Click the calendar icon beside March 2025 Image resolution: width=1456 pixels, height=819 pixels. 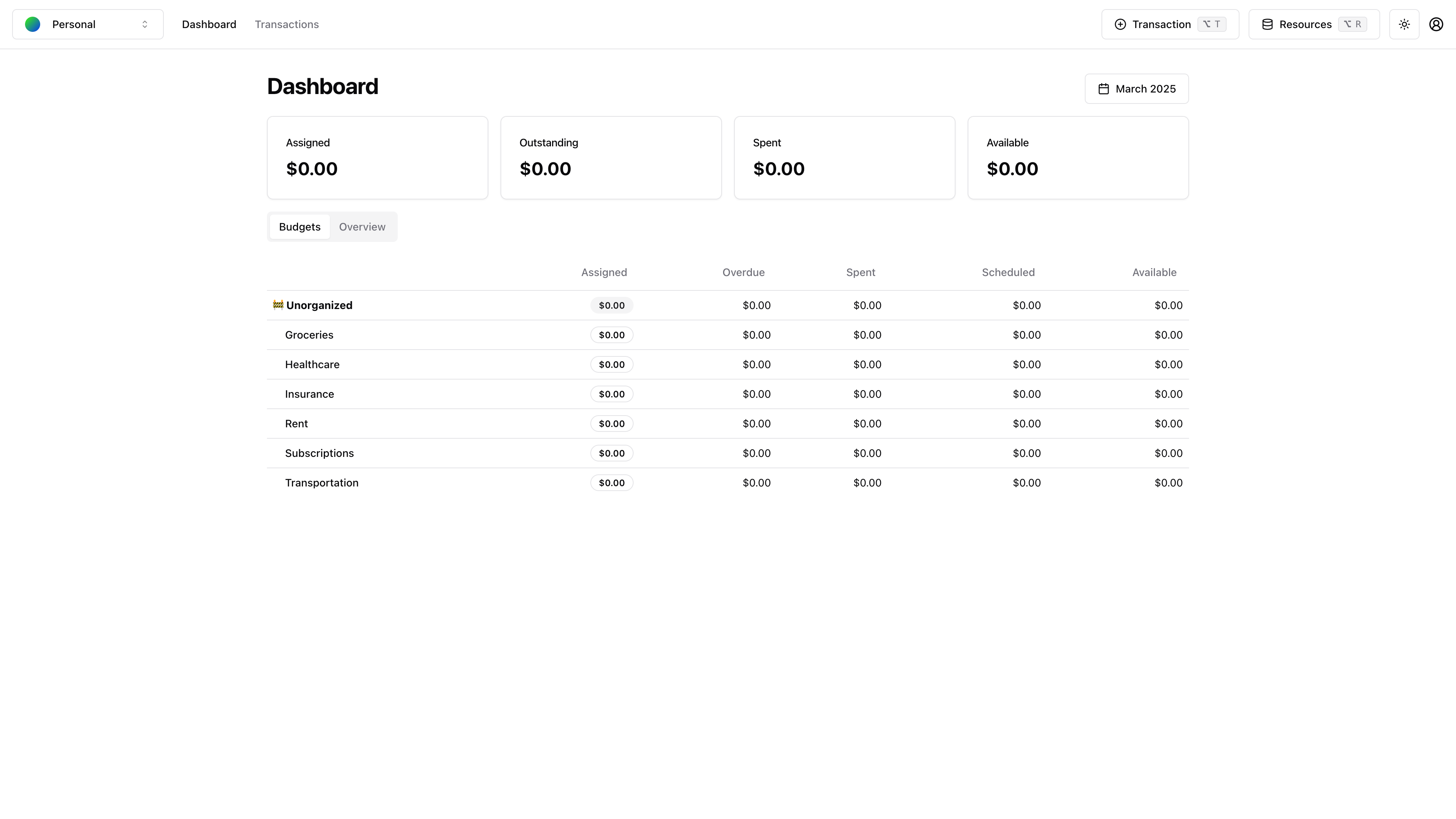pos(1103,89)
